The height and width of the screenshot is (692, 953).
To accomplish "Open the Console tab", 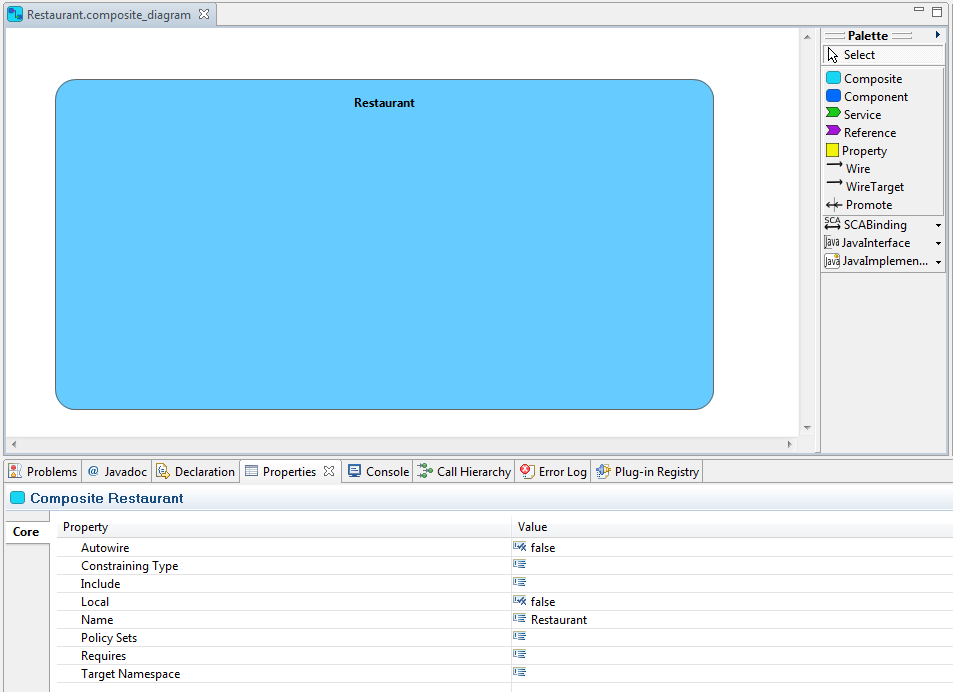I will pyautogui.click(x=379, y=471).
